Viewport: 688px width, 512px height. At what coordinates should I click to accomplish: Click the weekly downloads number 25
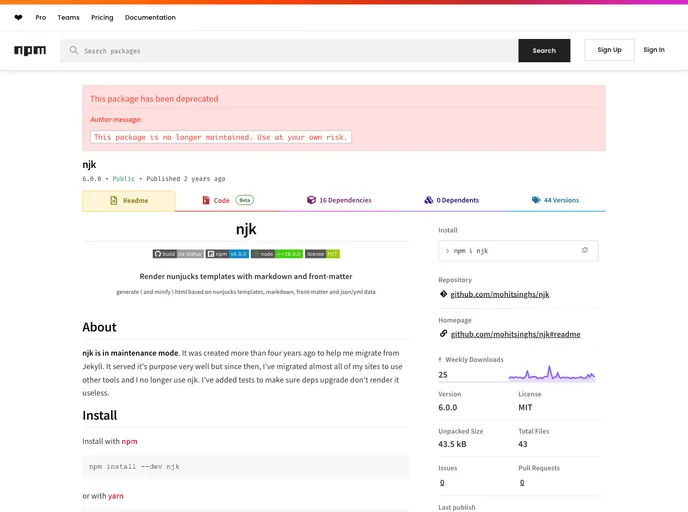point(443,375)
